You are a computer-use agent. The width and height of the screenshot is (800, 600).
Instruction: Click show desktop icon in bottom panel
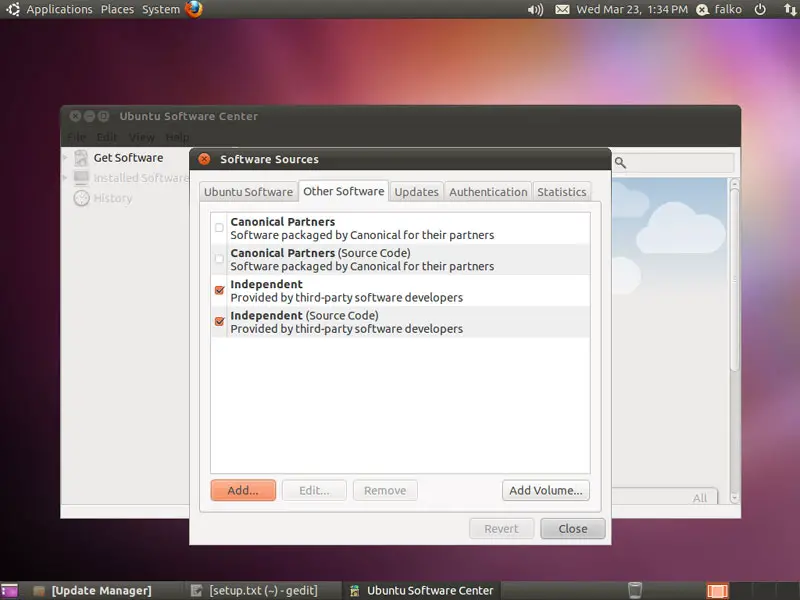(9, 591)
